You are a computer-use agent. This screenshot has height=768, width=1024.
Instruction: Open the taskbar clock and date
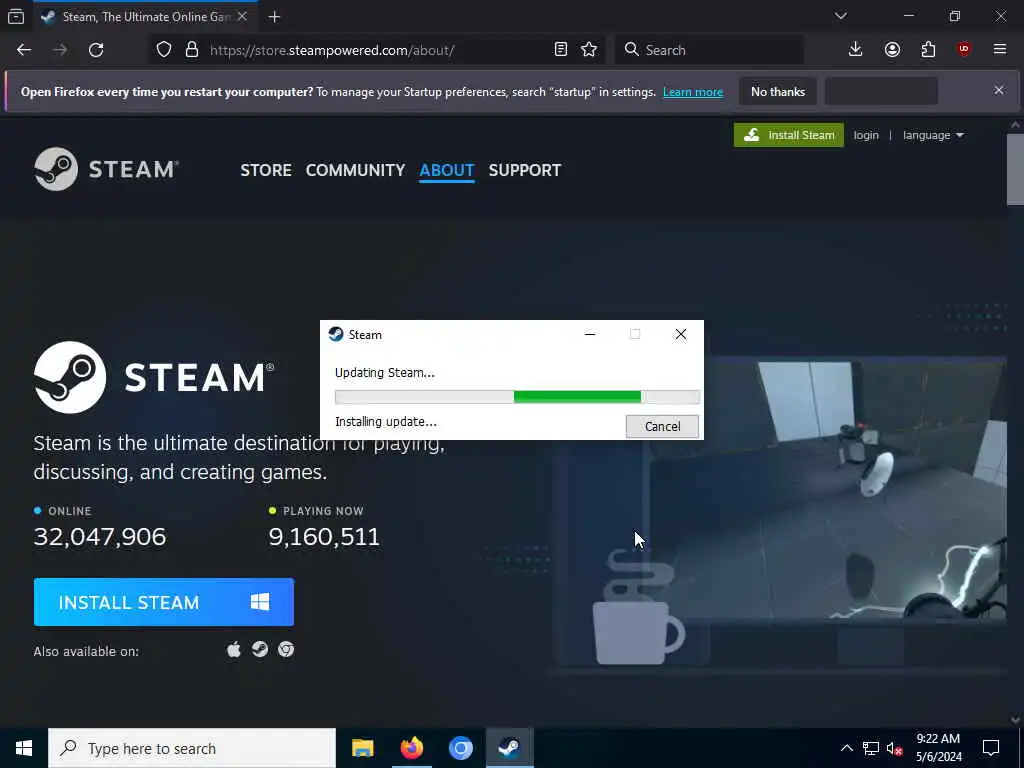pyautogui.click(x=938, y=748)
